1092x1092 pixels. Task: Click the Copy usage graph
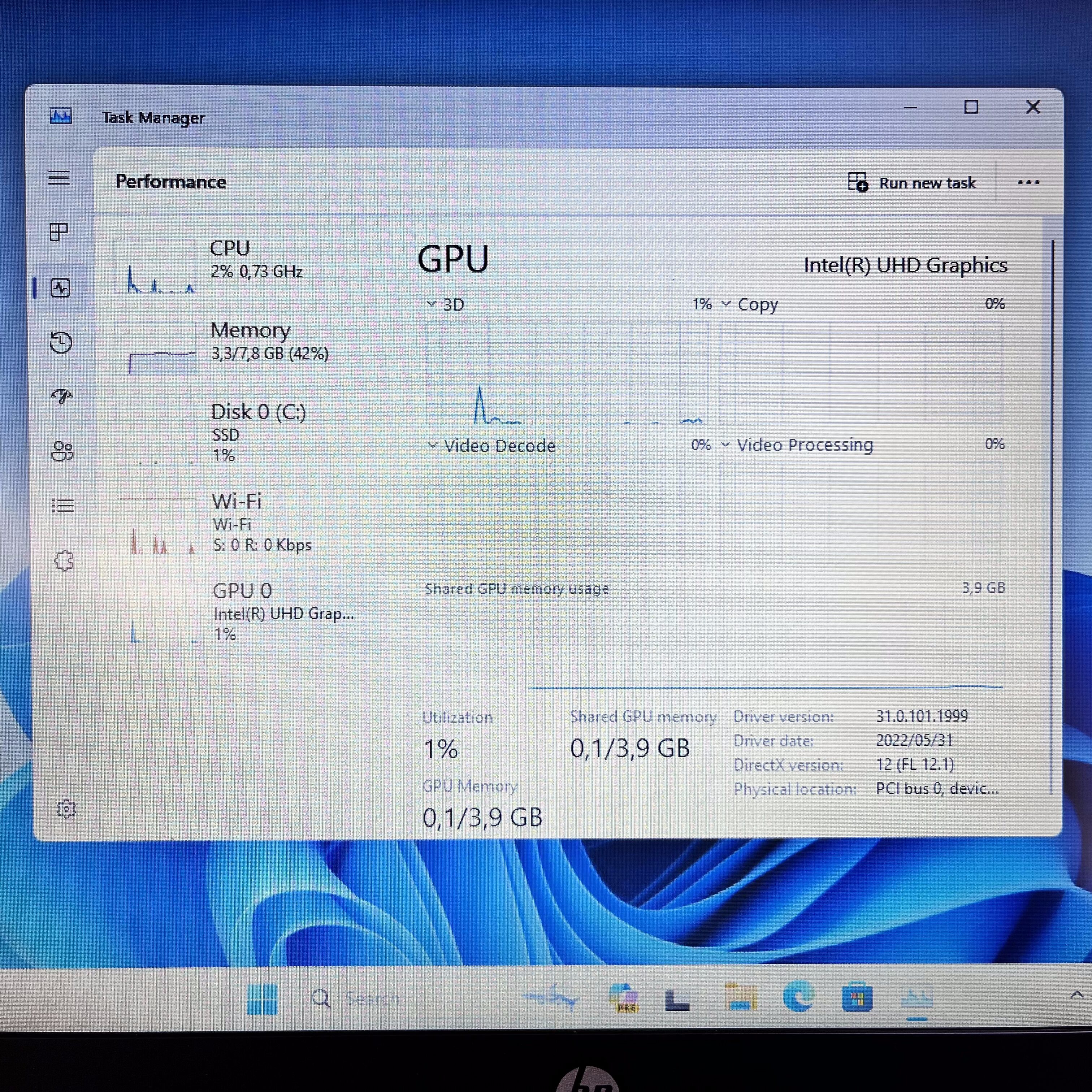pos(861,372)
